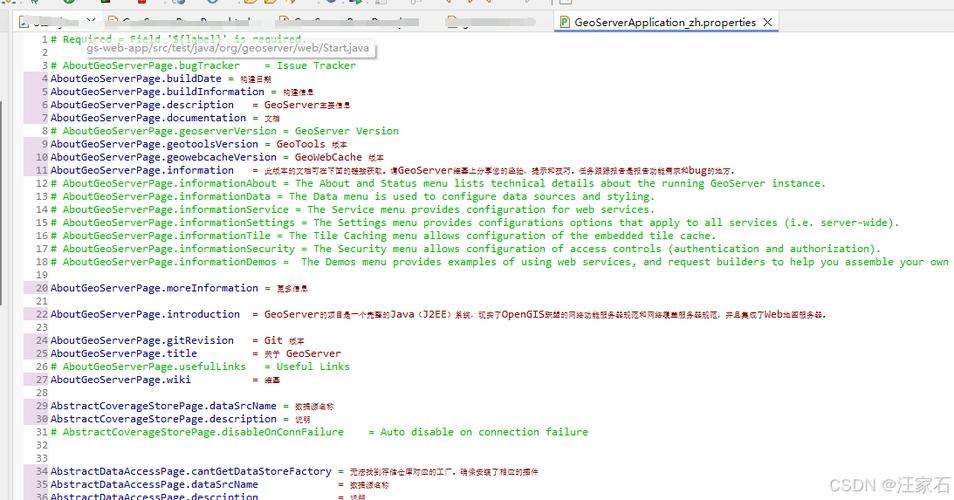Screen dimensions: 954x500
Task: Click the properties file icon on active tab
Action: pyautogui.click(x=565, y=22)
